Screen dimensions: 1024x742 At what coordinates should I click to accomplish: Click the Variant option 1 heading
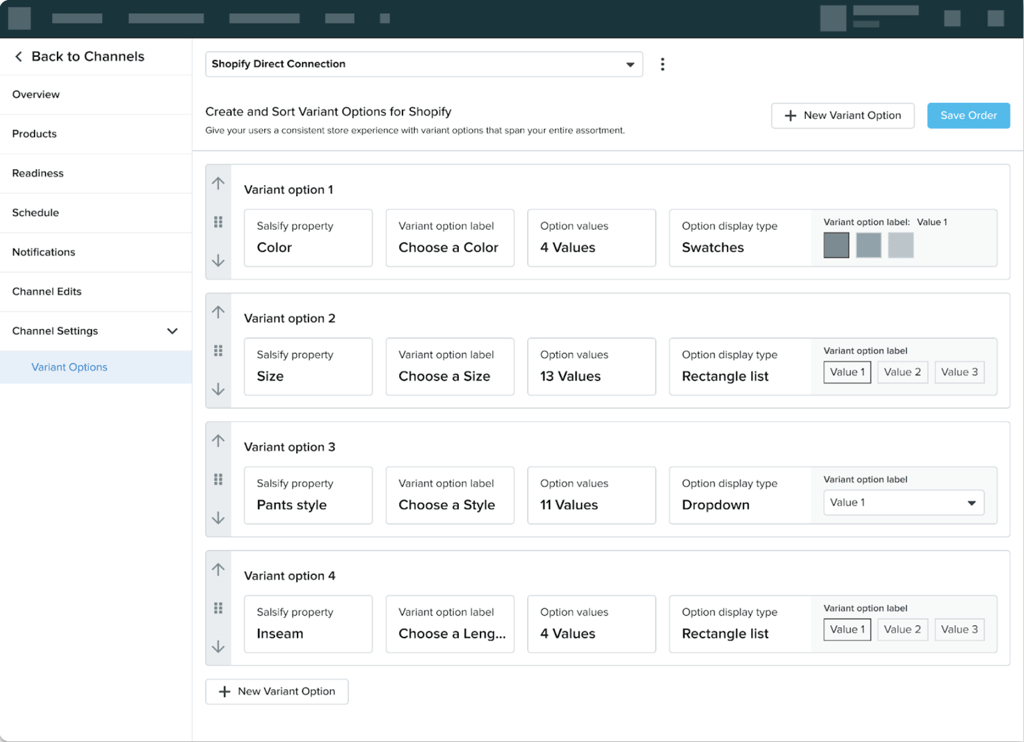click(x=289, y=190)
